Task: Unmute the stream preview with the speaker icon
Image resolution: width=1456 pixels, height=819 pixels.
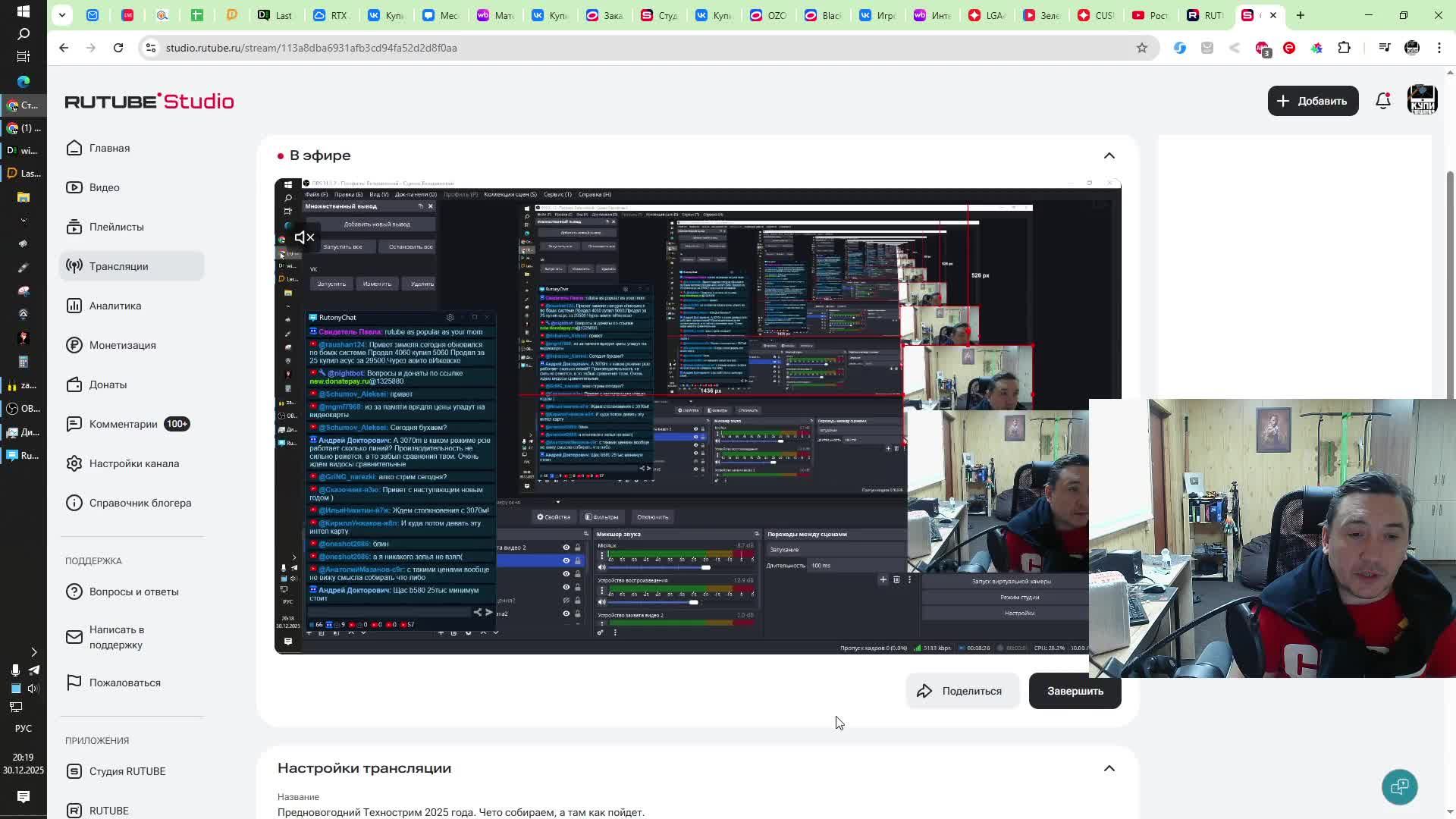Action: pyautogui.click(x=304, y=237)
